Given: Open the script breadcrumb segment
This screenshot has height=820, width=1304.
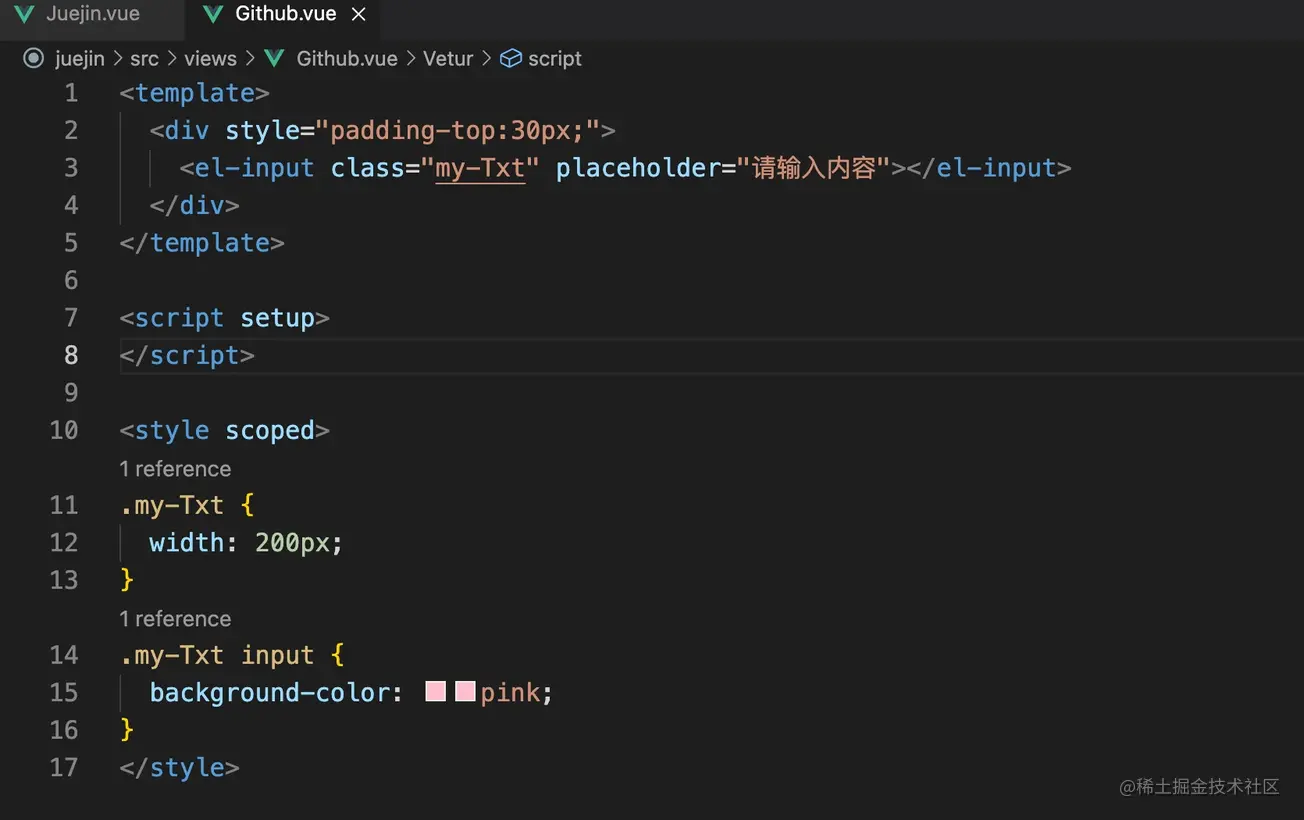Looking at the screenshot, I should (x=555, y=59).
